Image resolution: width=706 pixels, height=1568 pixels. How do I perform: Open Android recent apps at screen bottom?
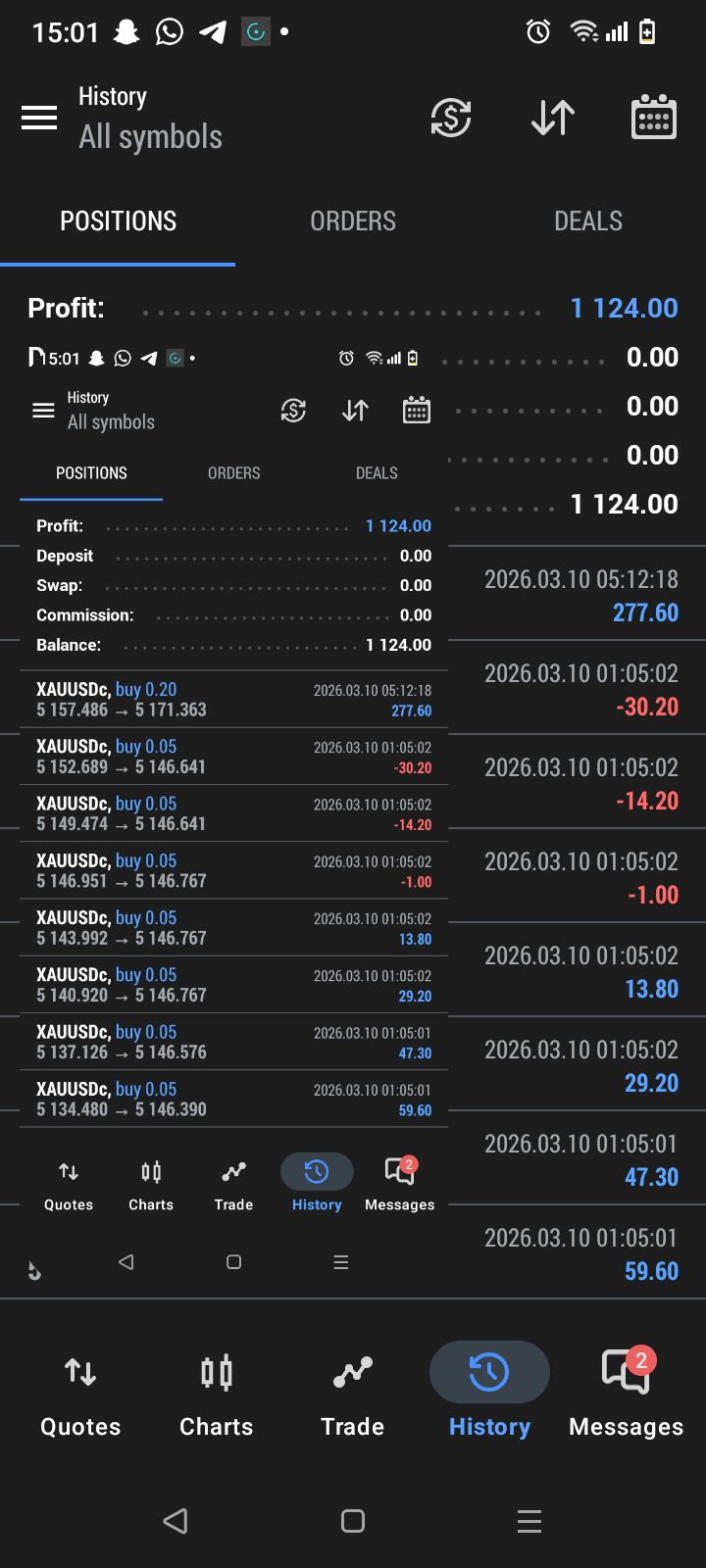[529, 1521]
